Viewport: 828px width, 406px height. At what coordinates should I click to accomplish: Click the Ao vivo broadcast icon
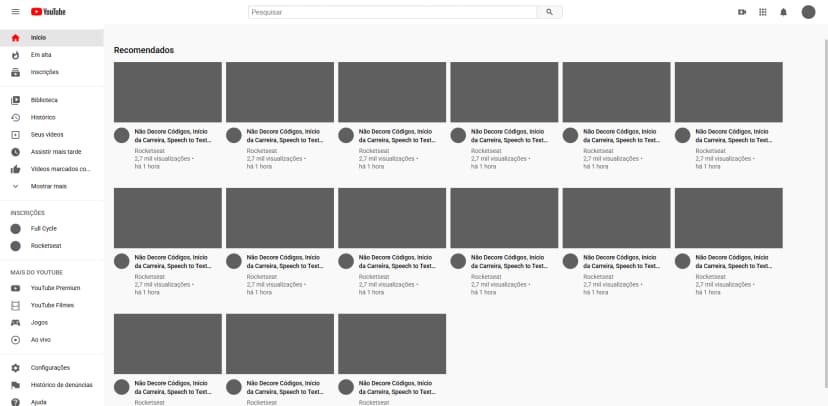coord(15,340)
